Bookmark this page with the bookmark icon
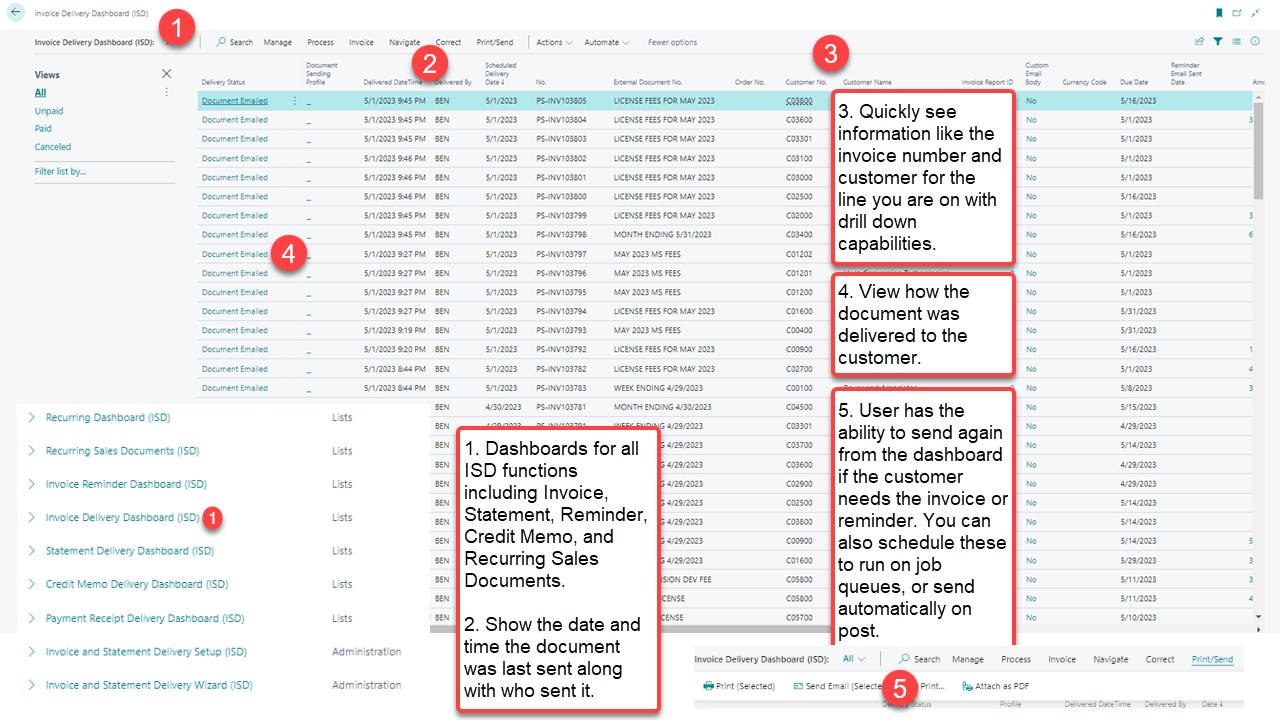Viewport: 1280px width, 720px height. 1219,13
